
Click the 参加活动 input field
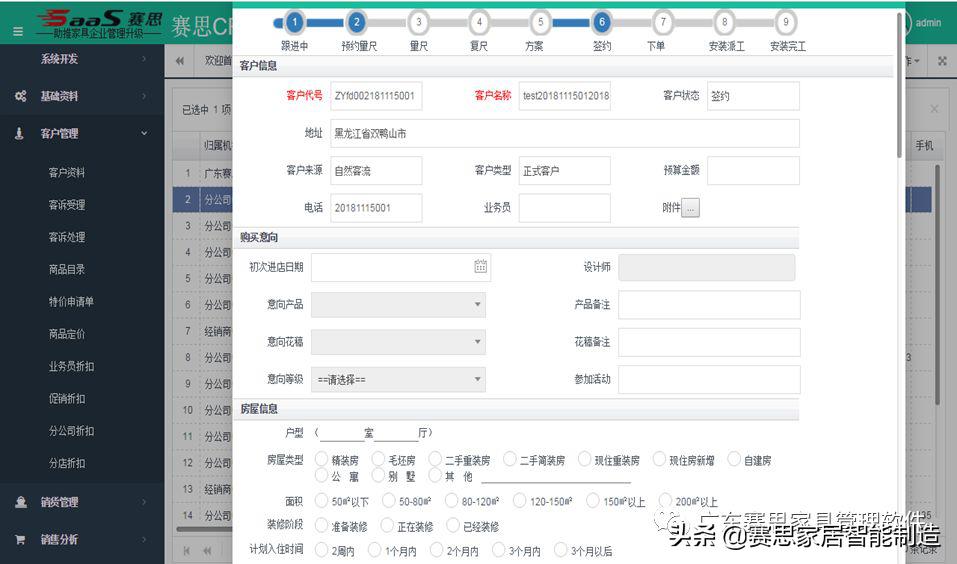click(709, 379)
